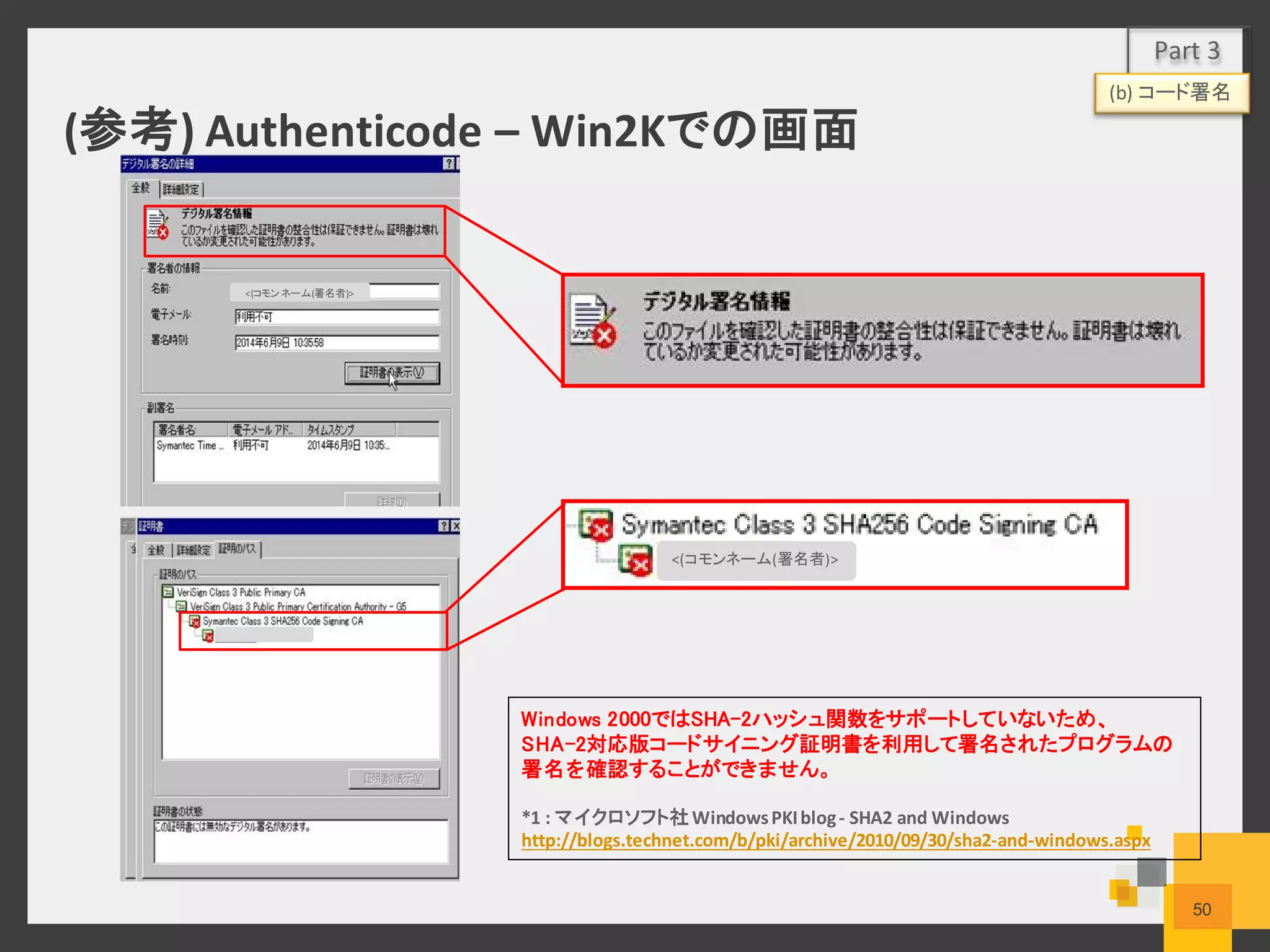Click the invalid leaf certificate icon in path tree
Image resolution: width=1270 pixels, height=952 pixels.
pos(208,635)
